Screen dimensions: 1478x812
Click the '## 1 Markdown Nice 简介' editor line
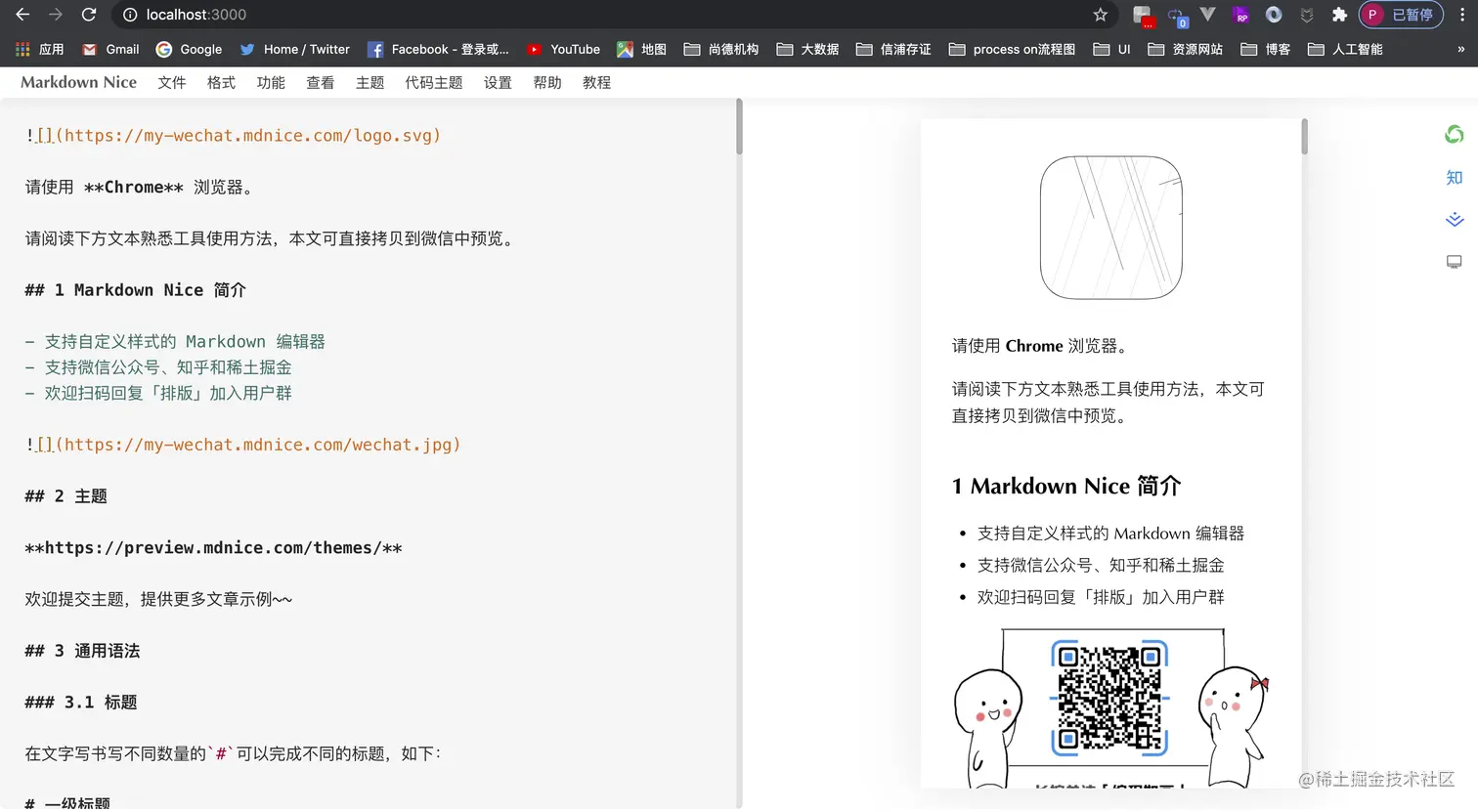tap(135, 290)
